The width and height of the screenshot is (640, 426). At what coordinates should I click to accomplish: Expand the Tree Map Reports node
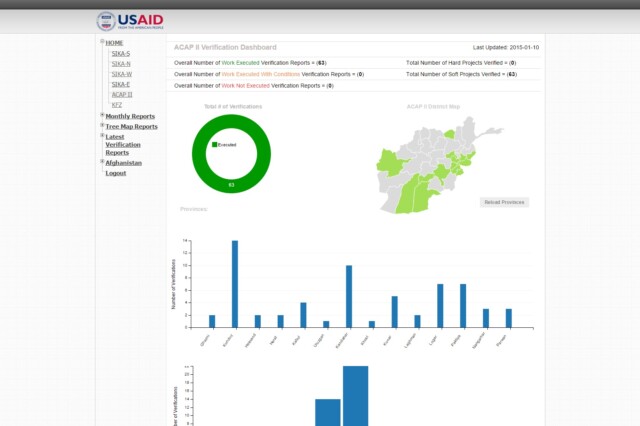click(x=102, y=126)
